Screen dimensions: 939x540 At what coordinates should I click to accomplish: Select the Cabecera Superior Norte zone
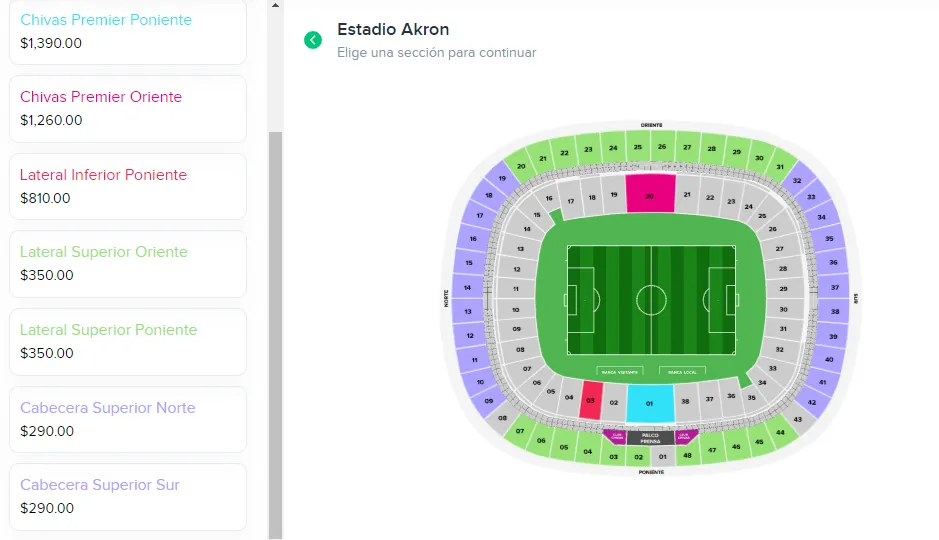coord(127,419)
